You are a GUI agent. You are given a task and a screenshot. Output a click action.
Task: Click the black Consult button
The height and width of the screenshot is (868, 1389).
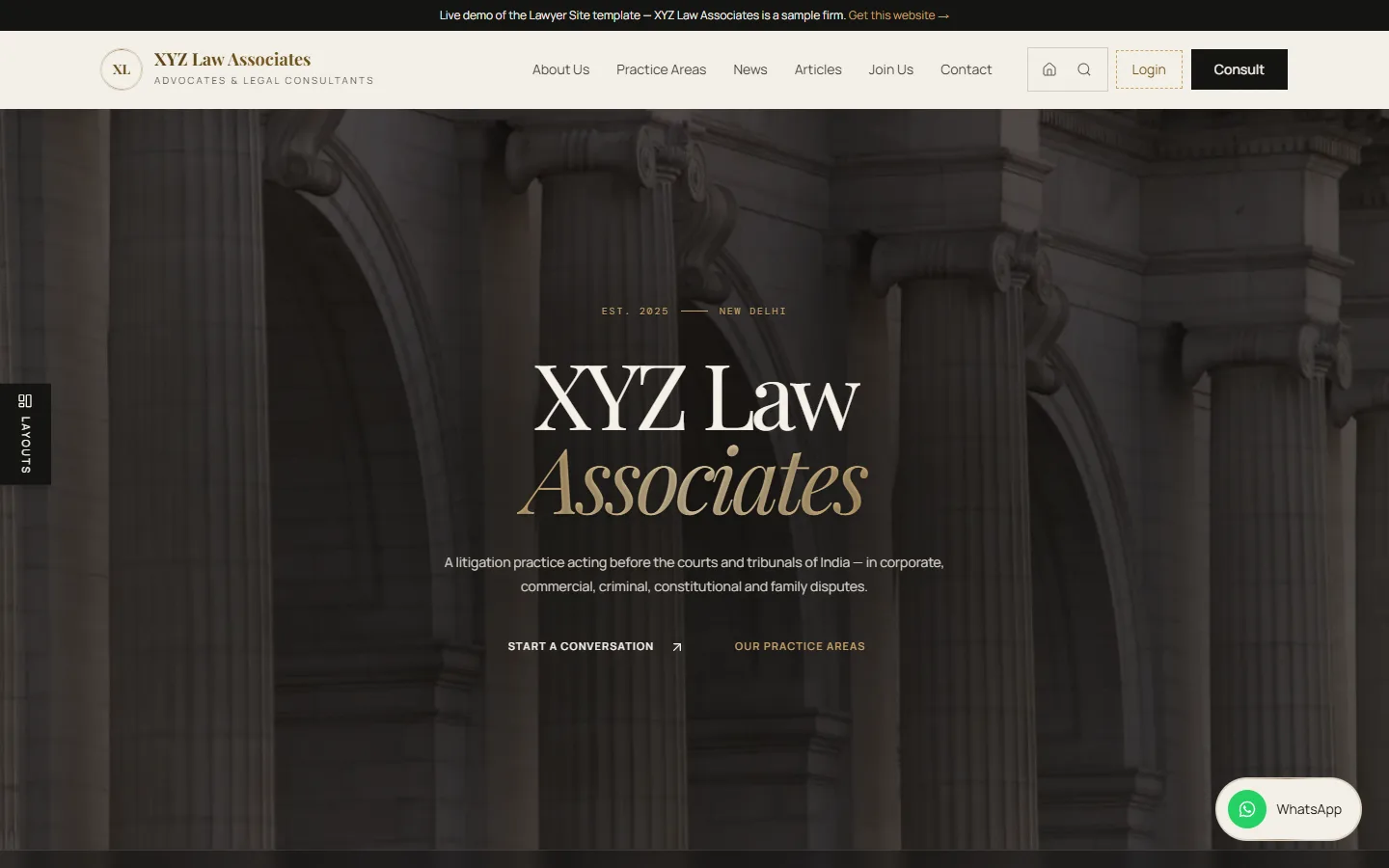pos(1239,69)
